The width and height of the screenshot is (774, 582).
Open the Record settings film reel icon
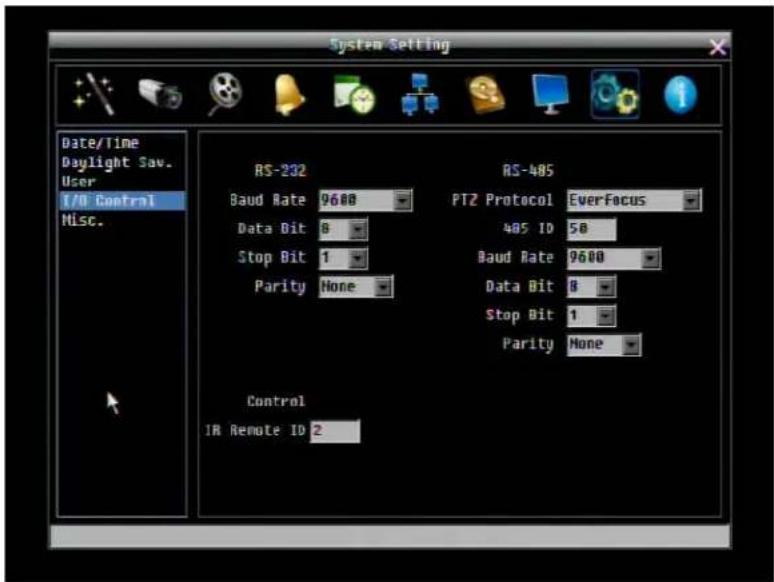[225, 94]
